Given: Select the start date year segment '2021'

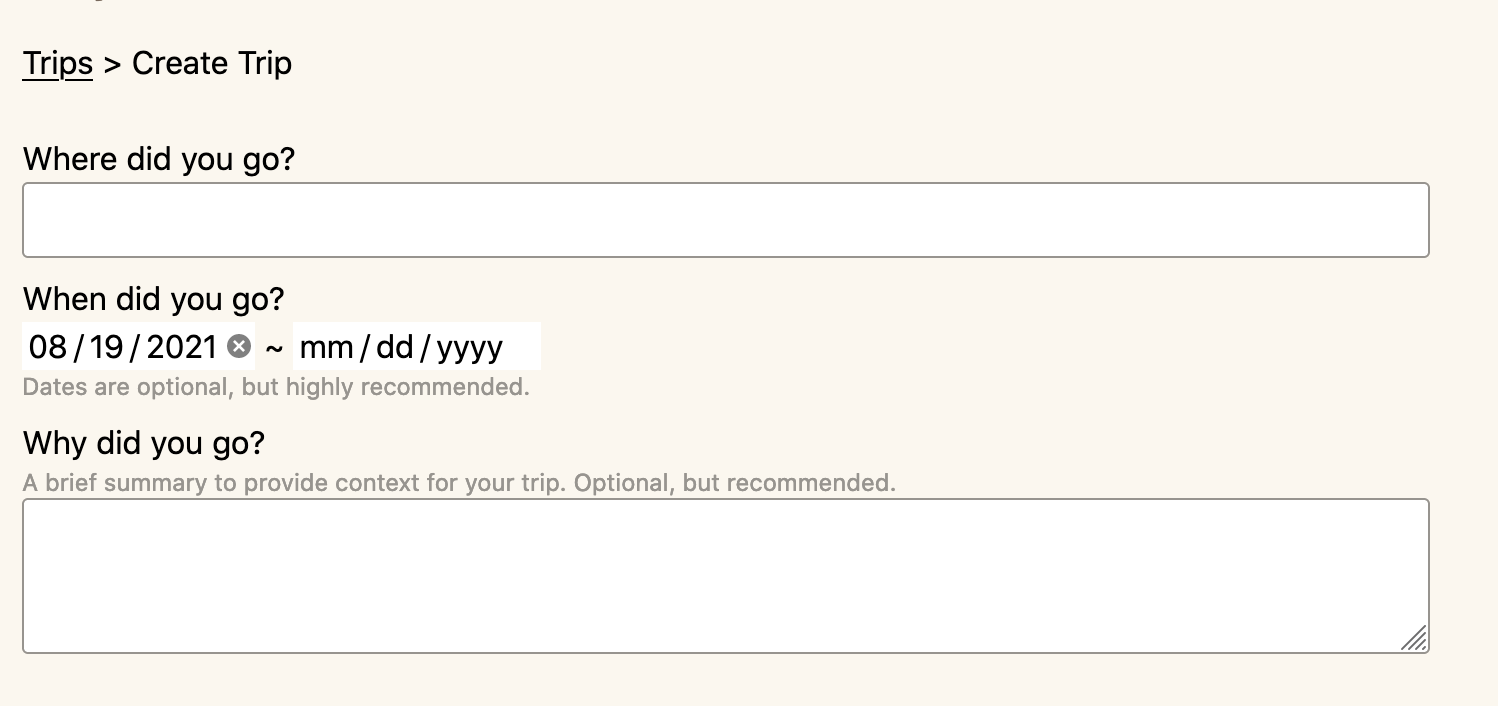Looking at the screenshot, I should [x=181, y=347].
